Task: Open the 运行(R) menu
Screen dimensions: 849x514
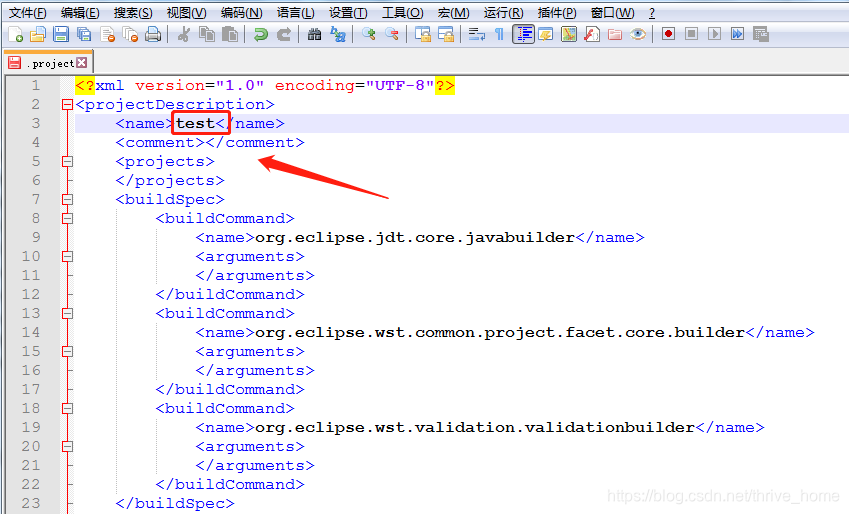Action: (503, 12)
